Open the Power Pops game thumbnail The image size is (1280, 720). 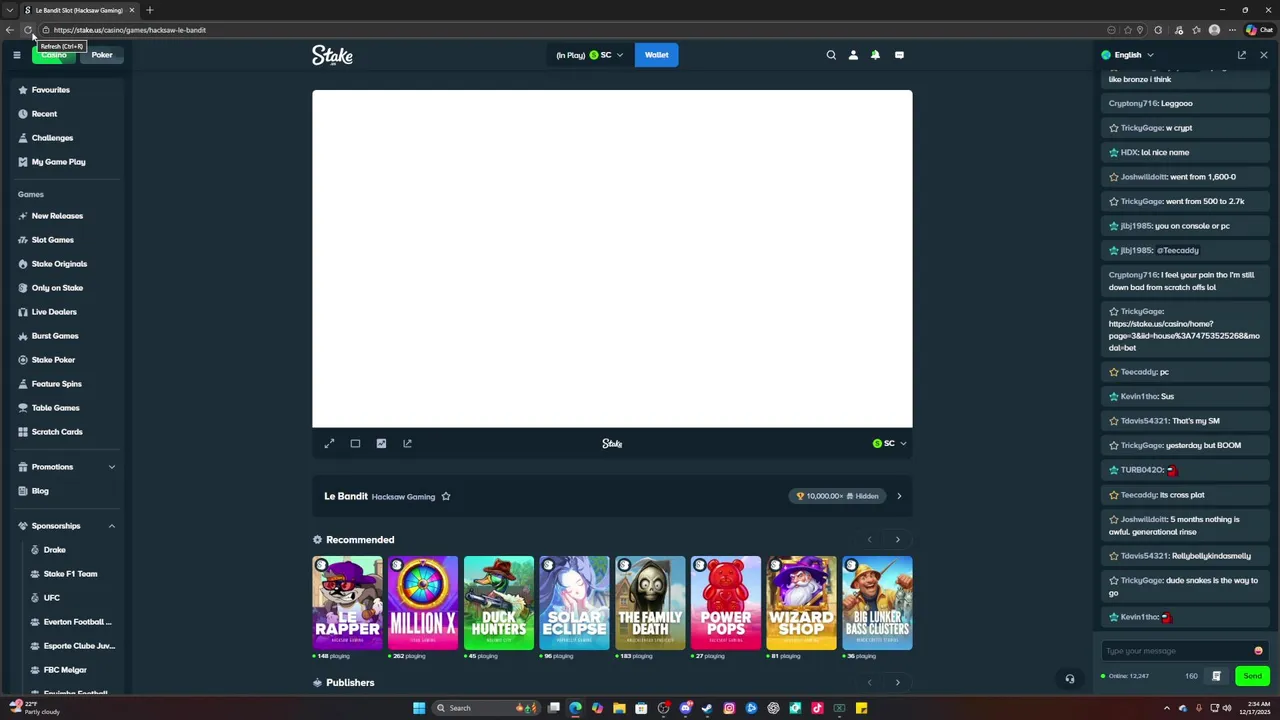tap(726, 603)
